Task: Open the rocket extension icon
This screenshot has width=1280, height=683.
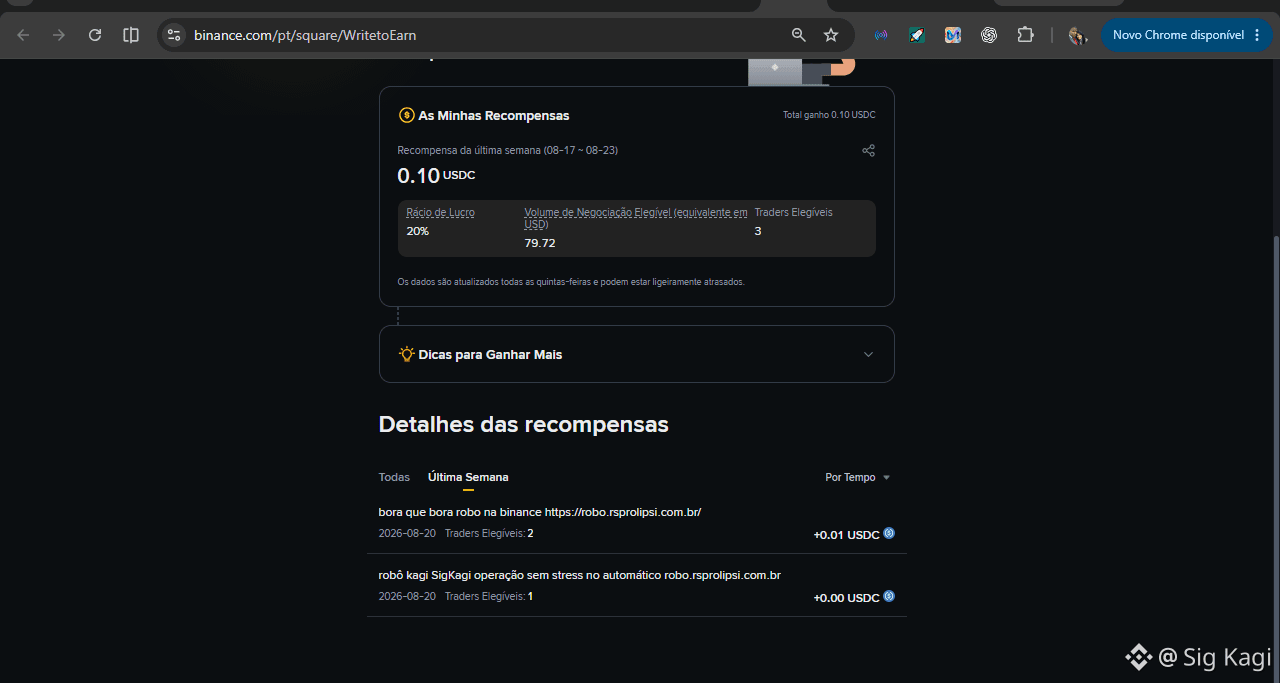Action: click(917, 35)
